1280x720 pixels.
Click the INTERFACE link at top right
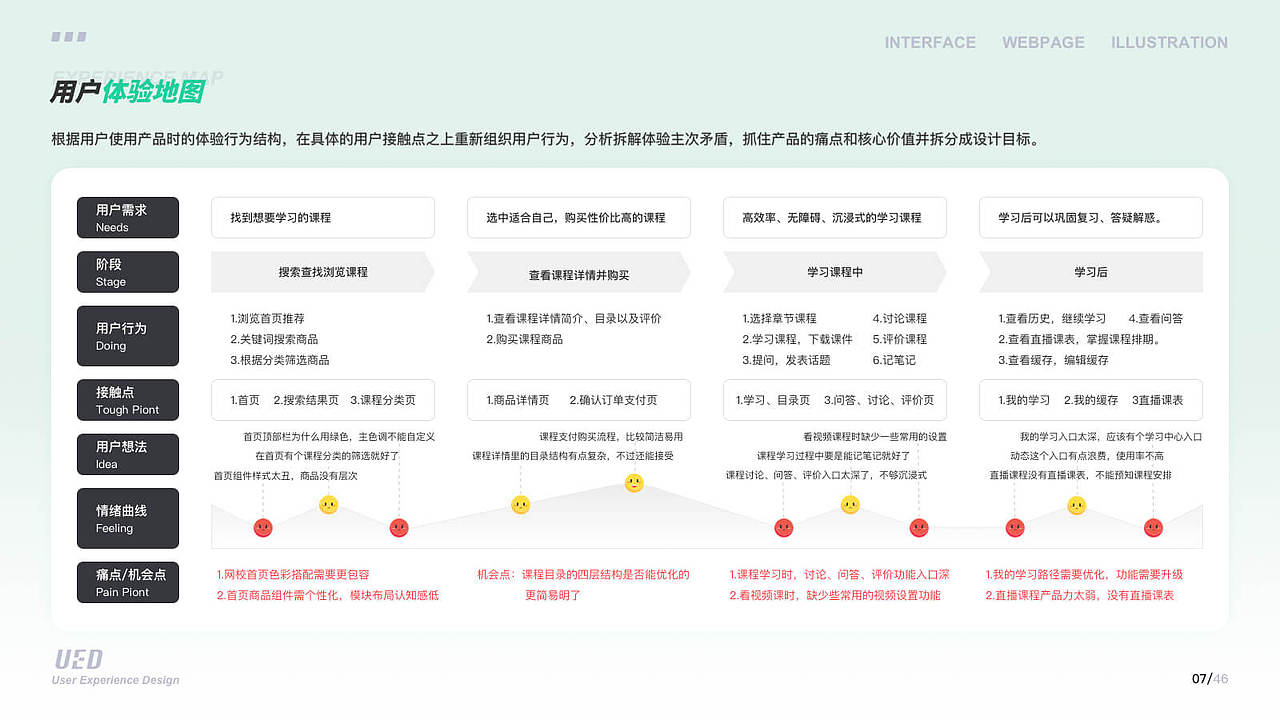(x=930, y=42)
